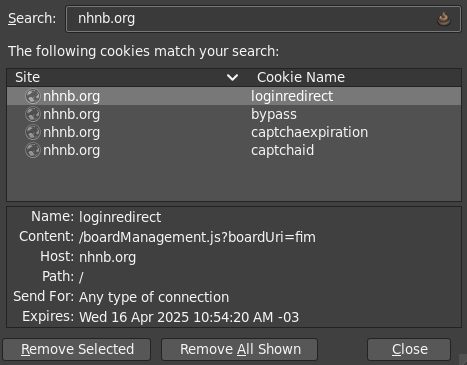The width and height of the screenshot is (467, 365).
Task: Close the cookies dialog
Action: (409, 349)
